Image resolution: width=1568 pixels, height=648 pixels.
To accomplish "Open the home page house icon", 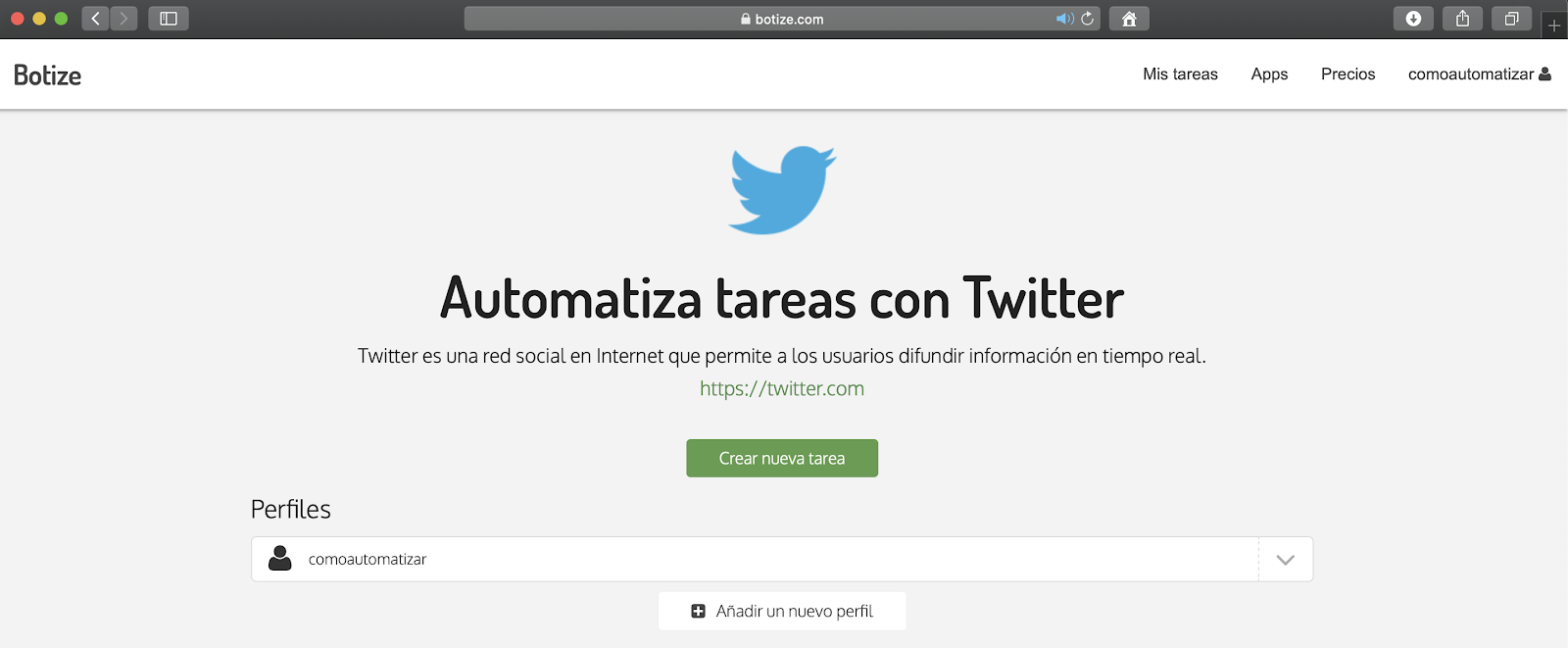I will click(1129, 19).
